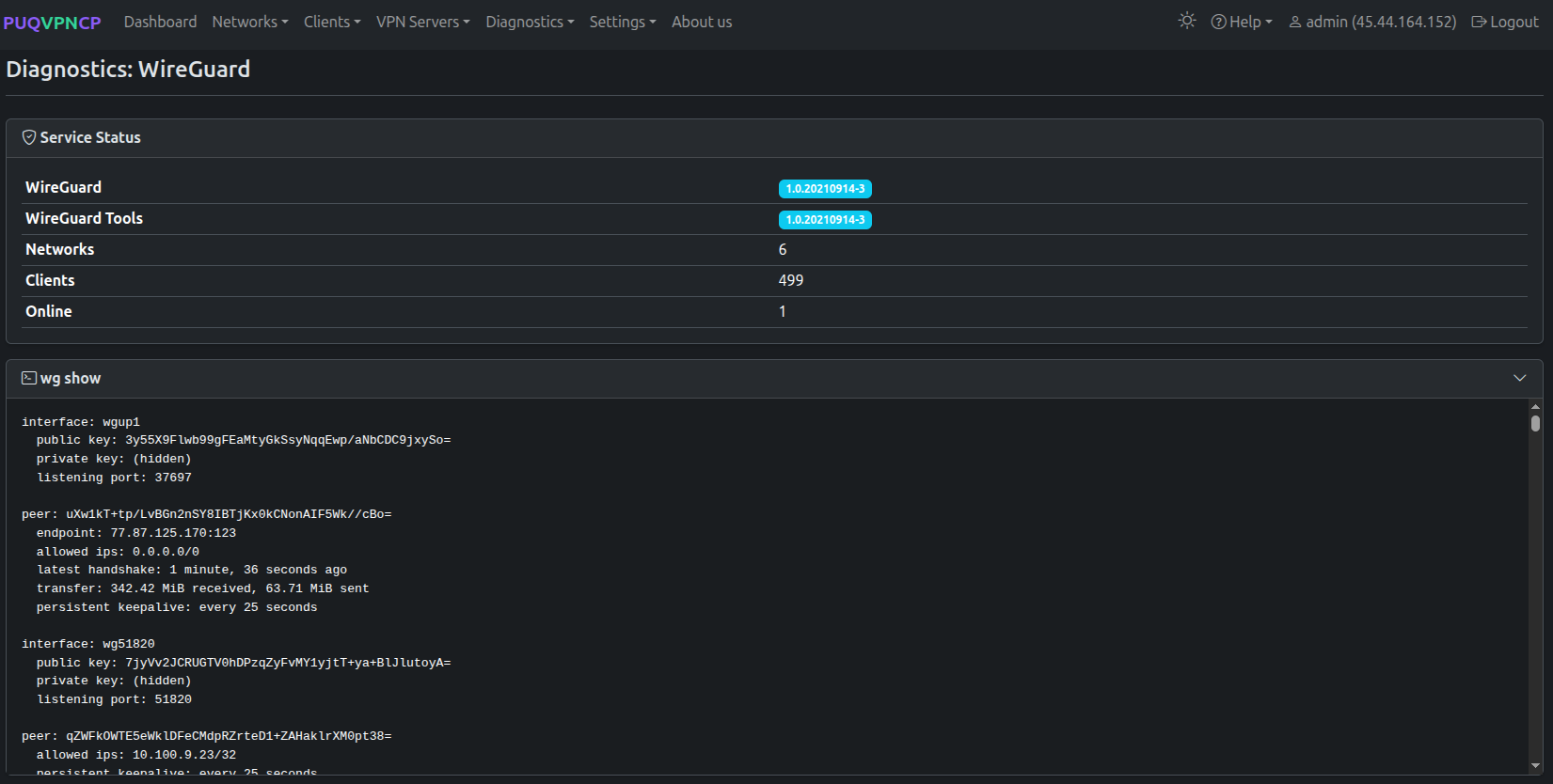The width and height of the screenshot is (1553, 784).
Task: Open the Diagnostics dropdown menu
Action: [x=530, y=22]
